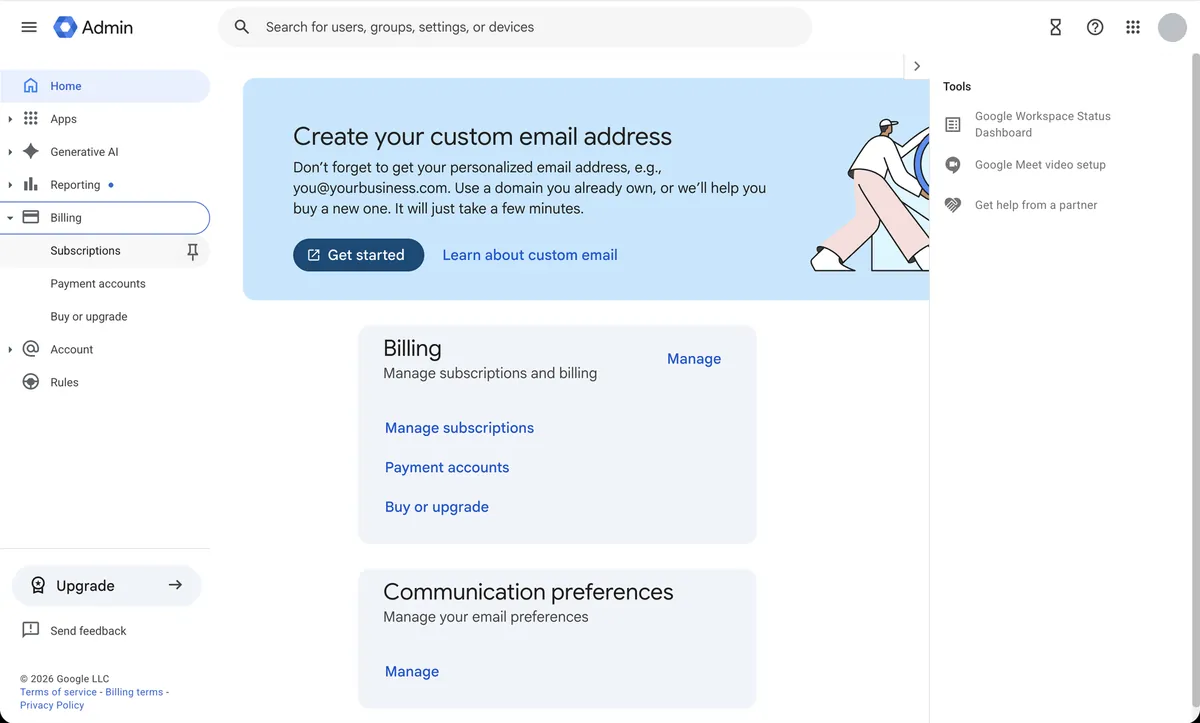Collapse the Tools side panel
Image resolution: width=1200 pixels, height=723 pixels.
[x=917, y=66]
